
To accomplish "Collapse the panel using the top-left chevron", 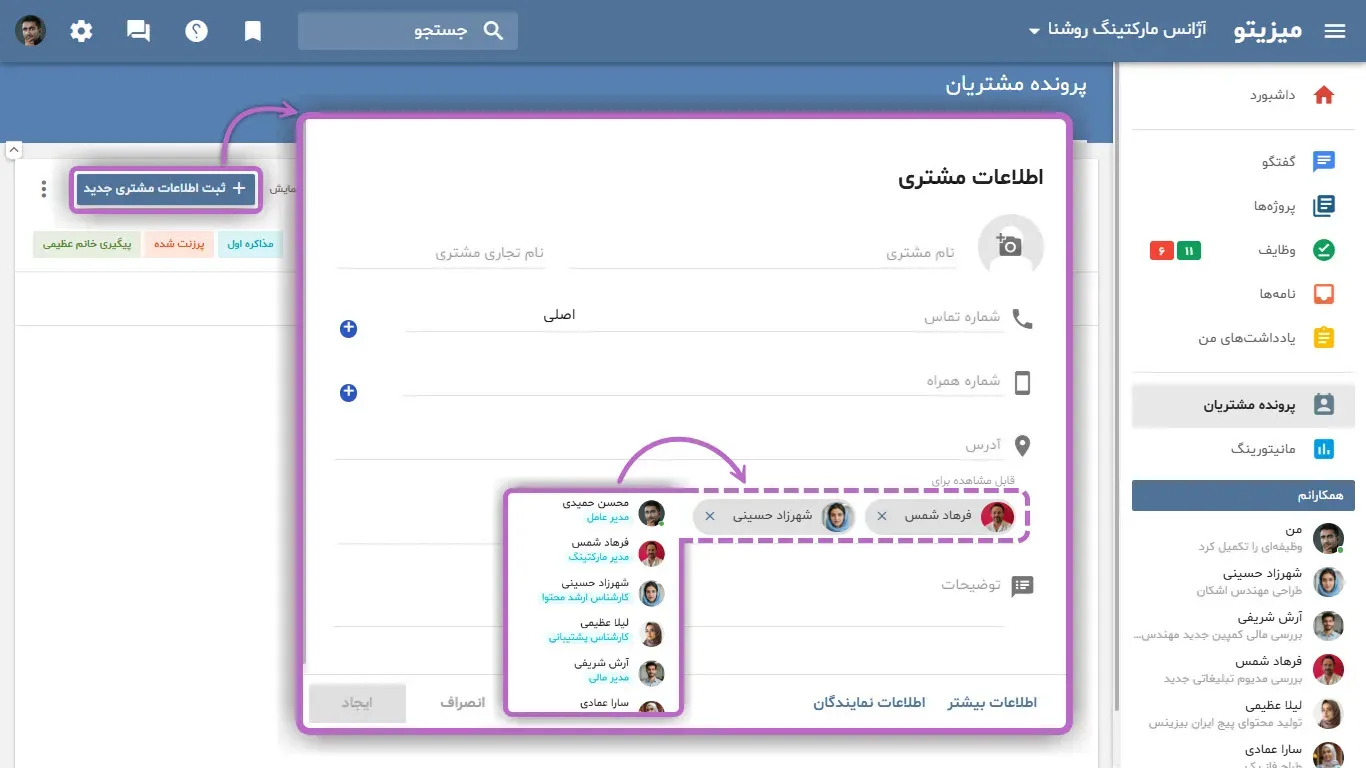I will pos(14,150).
